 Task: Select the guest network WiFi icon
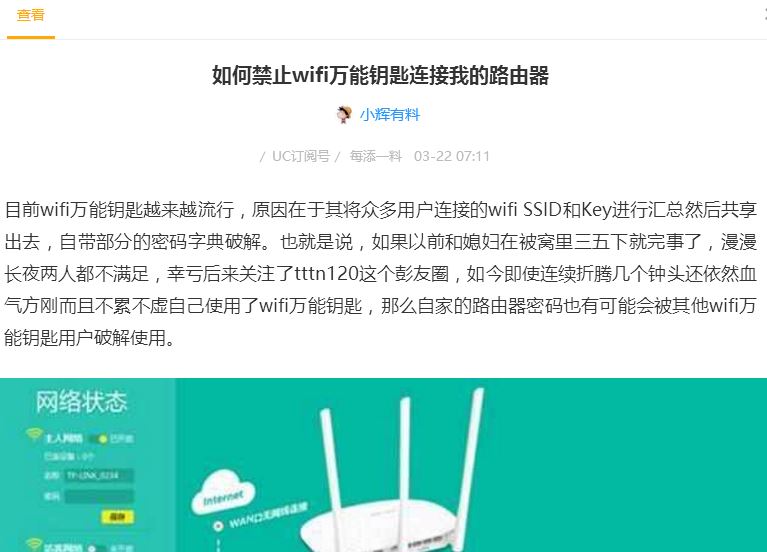click(x=34, y=543)
